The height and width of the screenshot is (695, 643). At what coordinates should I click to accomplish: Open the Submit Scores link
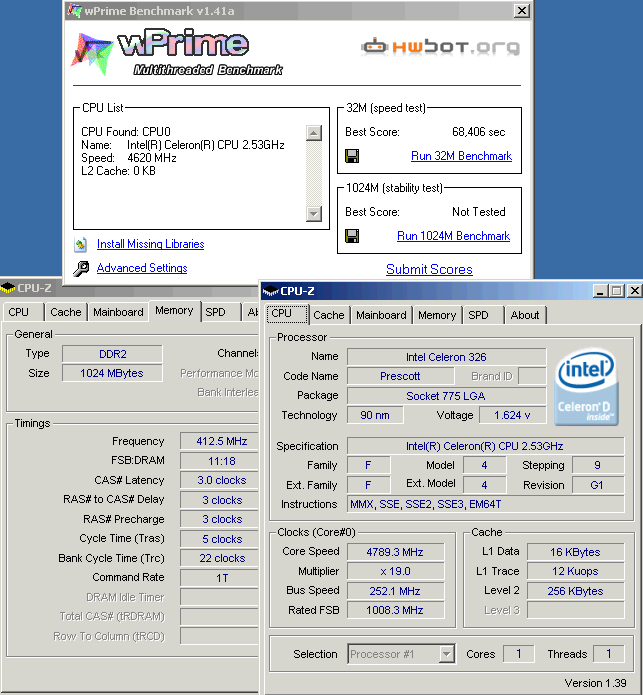click(429, 269)
